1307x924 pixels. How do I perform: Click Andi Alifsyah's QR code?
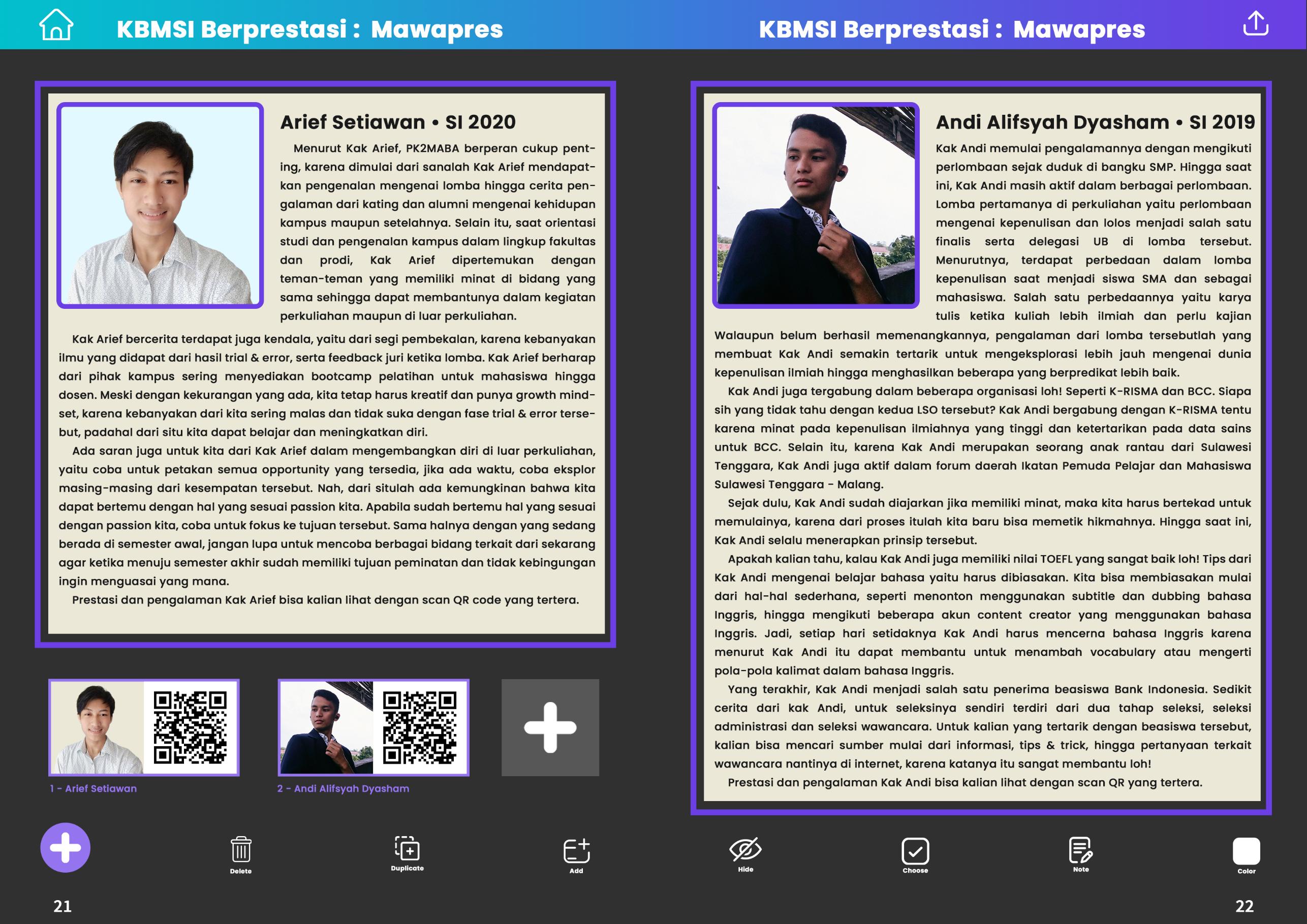point(420,727)
